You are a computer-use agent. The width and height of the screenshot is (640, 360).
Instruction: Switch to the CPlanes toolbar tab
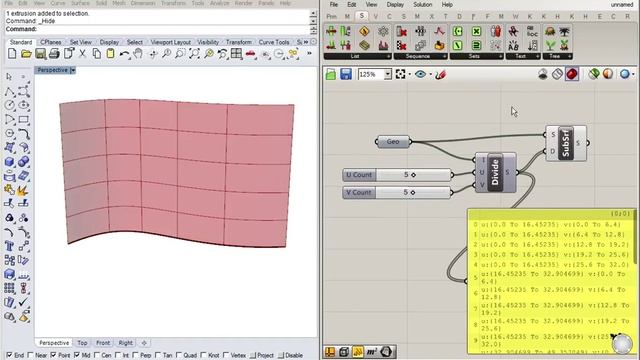coord(51,42)
